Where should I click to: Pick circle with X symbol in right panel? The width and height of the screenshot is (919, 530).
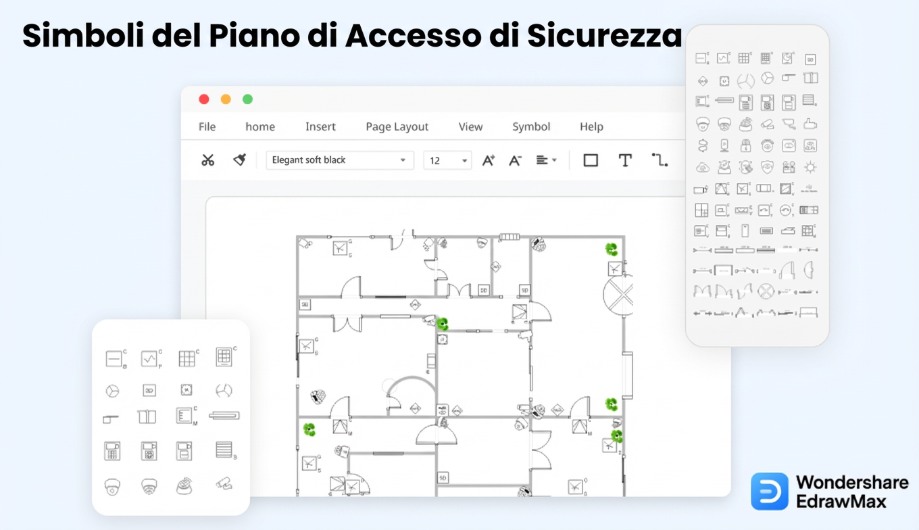click(765, 291)
